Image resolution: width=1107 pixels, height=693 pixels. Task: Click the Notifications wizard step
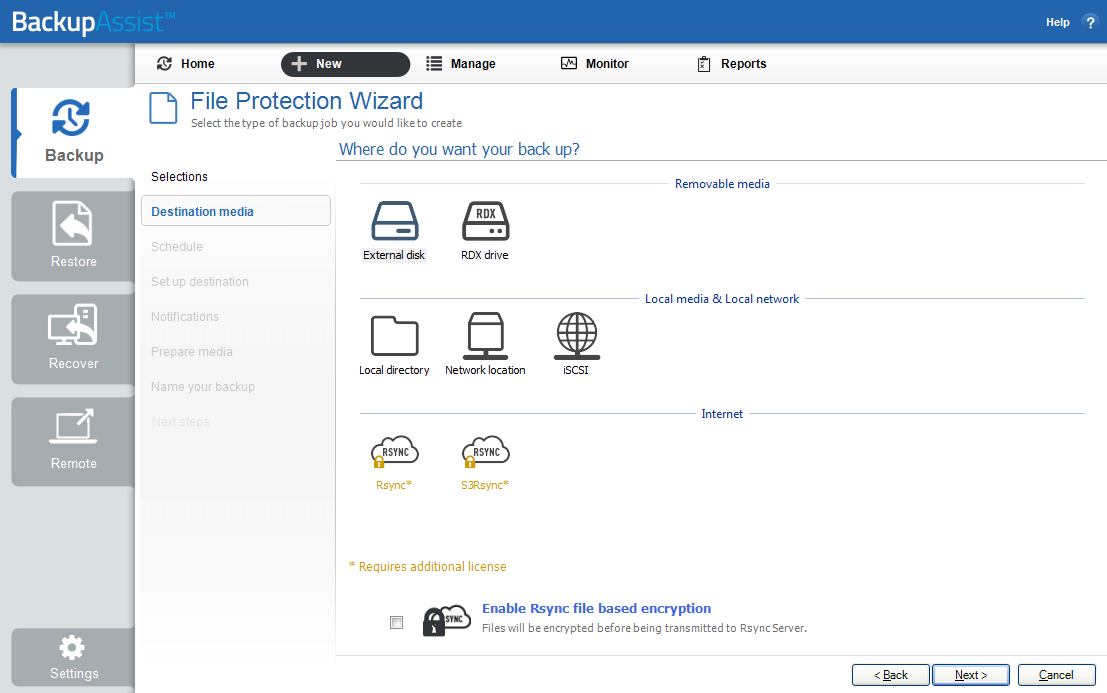click(x=185, y=317)
